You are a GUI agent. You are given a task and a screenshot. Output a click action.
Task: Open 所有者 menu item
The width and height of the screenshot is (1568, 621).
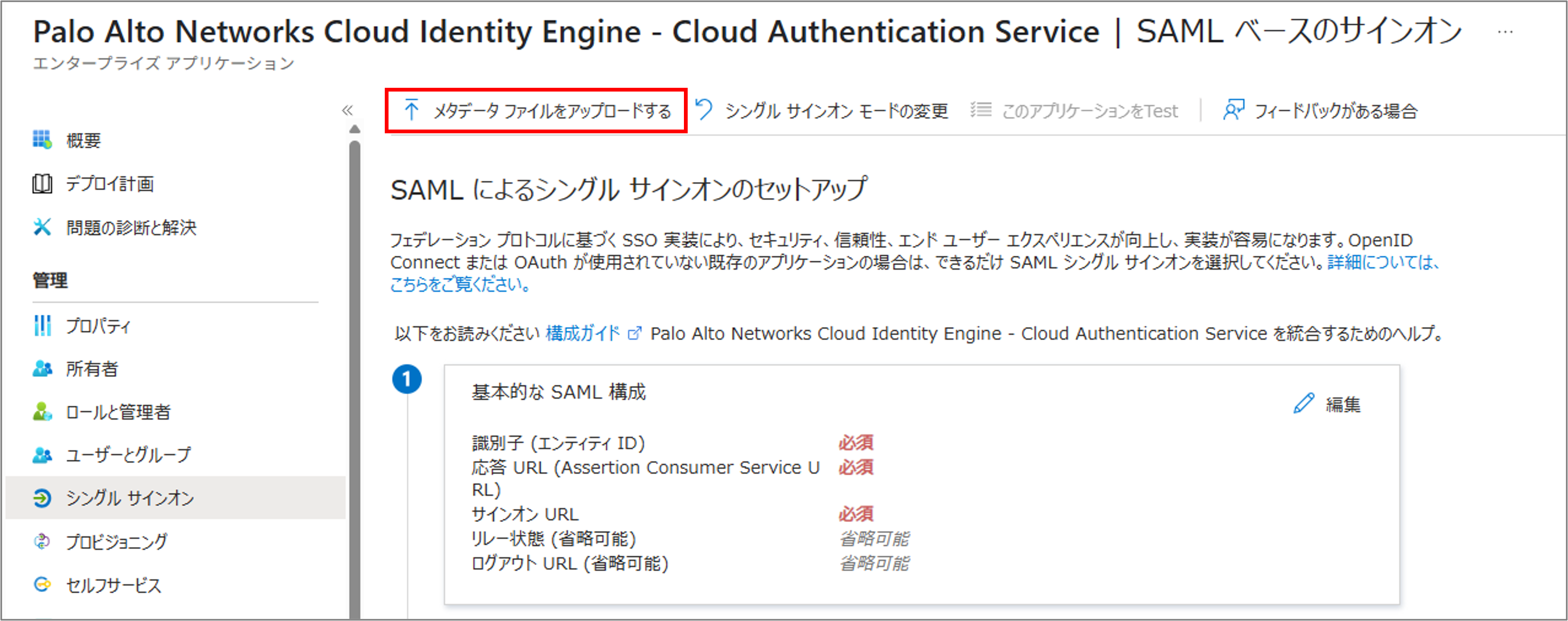92,368
